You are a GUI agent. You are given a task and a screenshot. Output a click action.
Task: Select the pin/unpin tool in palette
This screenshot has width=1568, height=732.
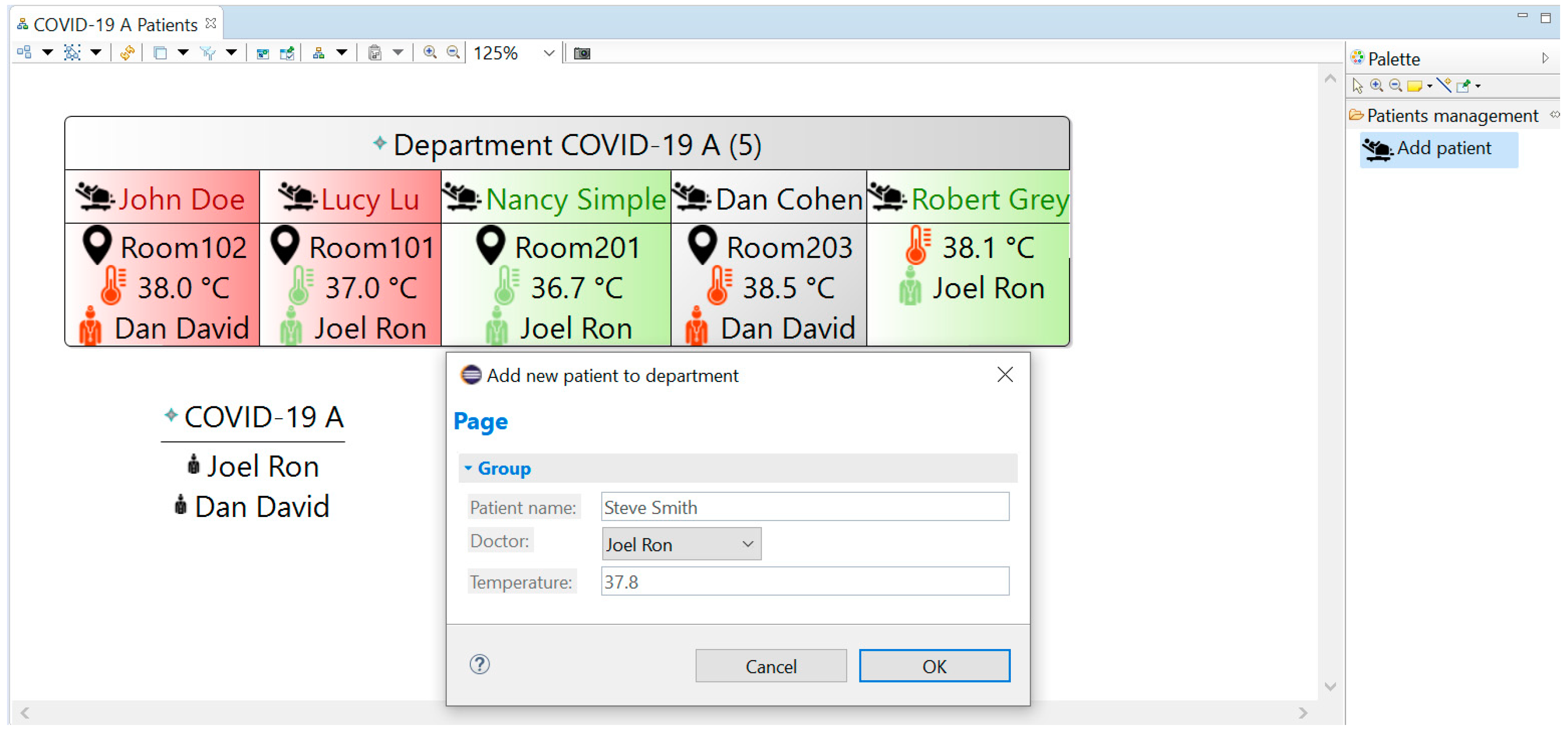[x=1464, y=86]
